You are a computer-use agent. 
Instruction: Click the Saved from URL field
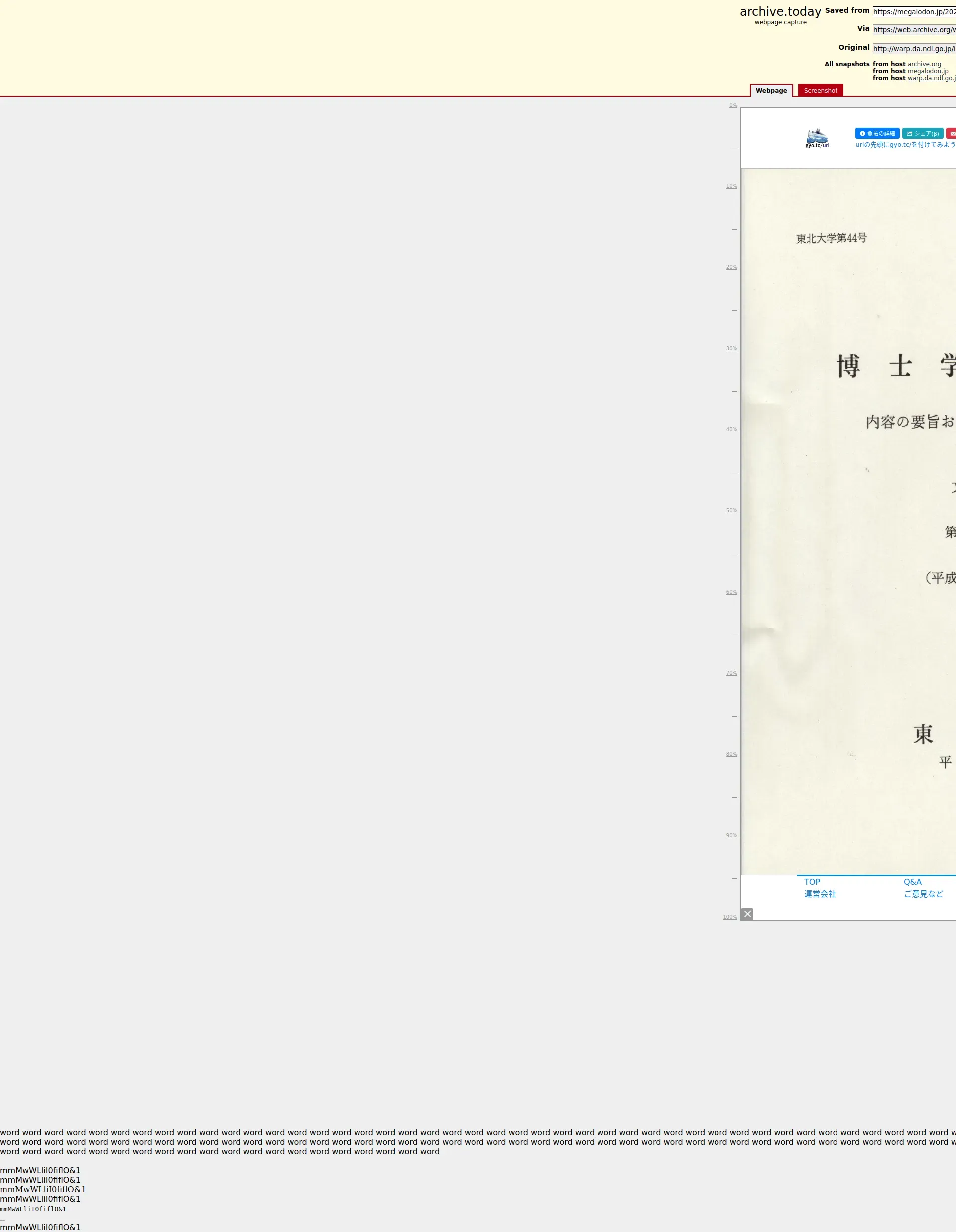coord(914,12)
